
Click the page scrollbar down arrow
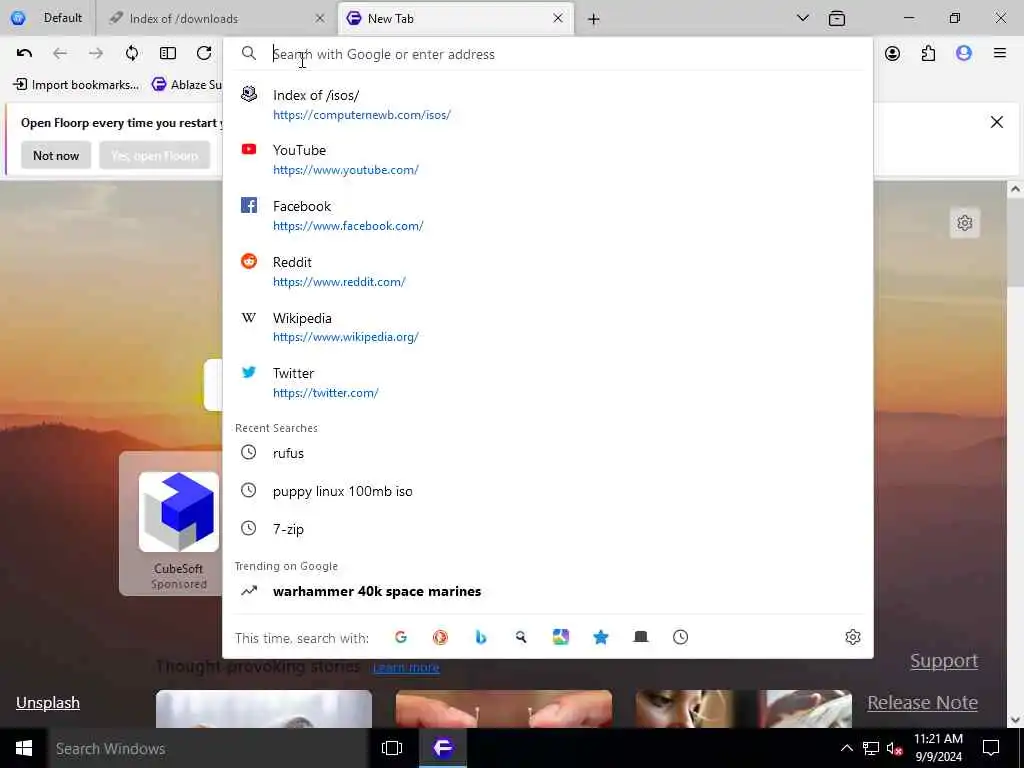[x=1015, y=720]
